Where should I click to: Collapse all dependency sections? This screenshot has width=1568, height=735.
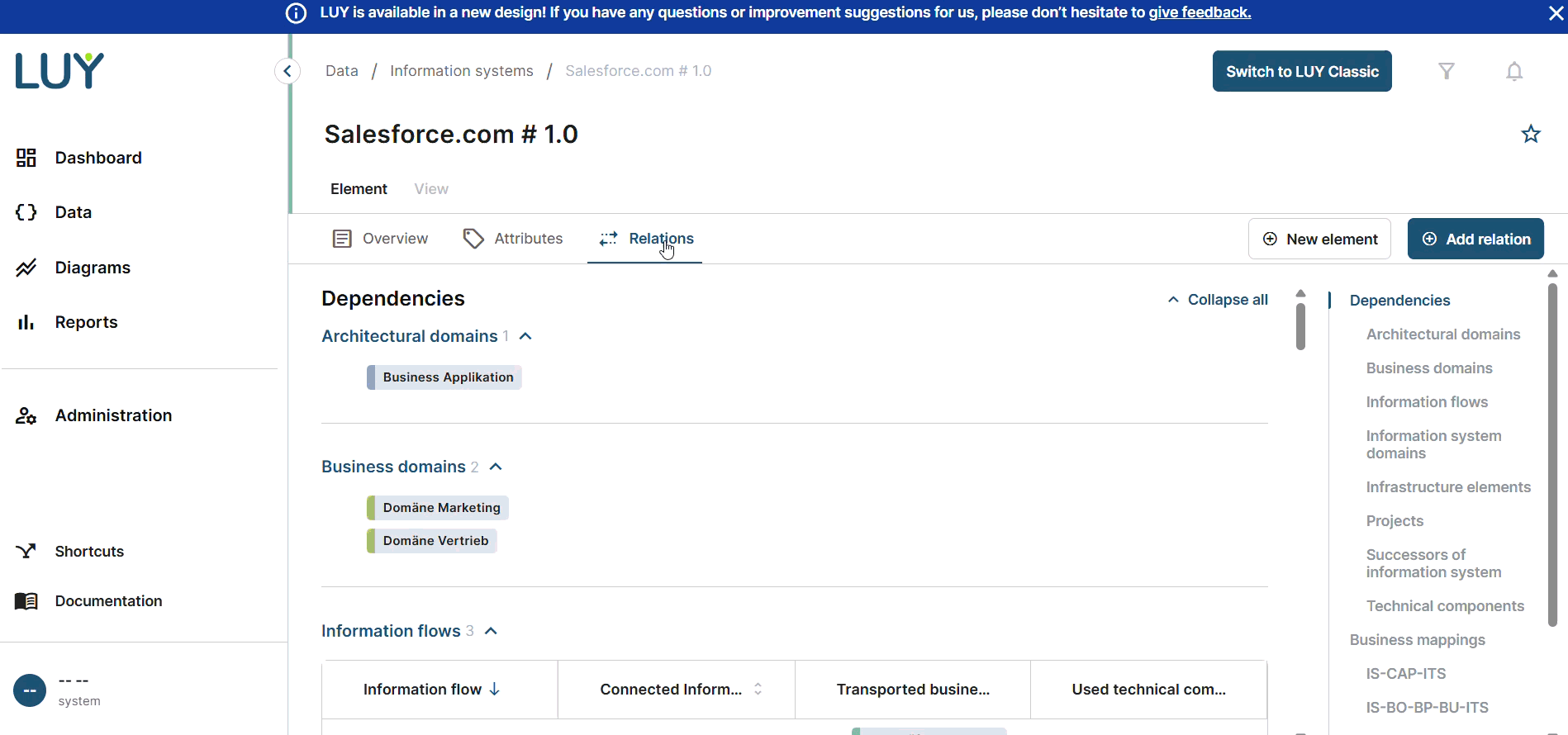(1218, 300)
